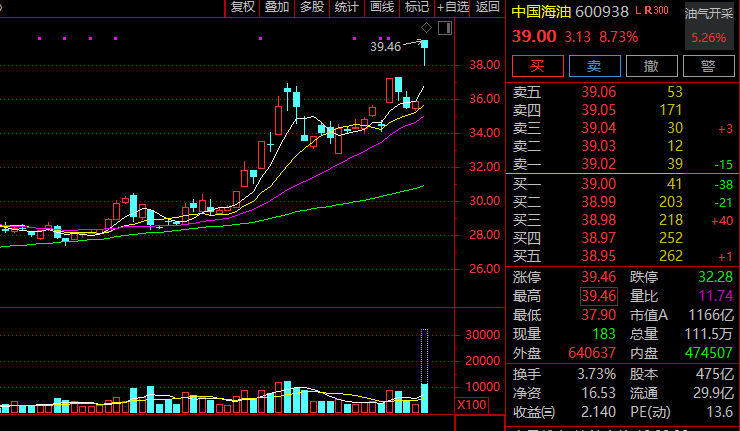Viewport: 740px width, 431px height.
Task: Click the 撤 (cancel order) button
Action: [651, 66]
